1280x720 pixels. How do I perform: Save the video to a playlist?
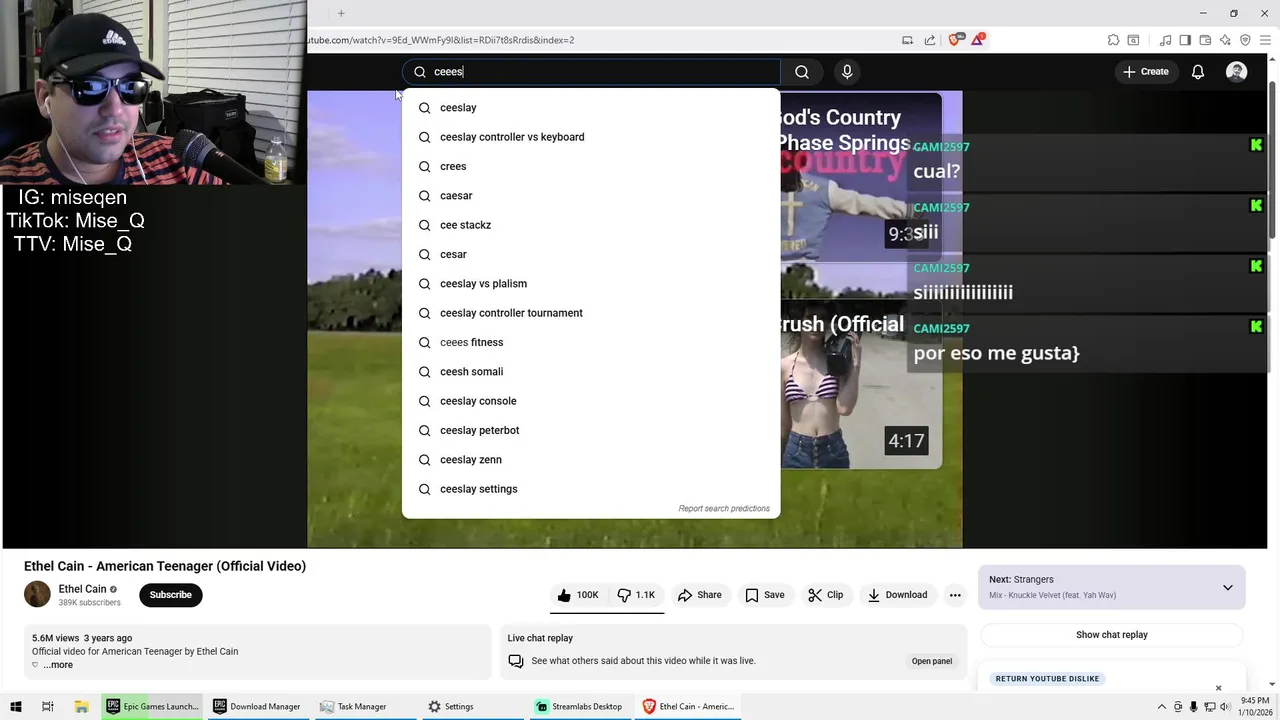point(765,595)
